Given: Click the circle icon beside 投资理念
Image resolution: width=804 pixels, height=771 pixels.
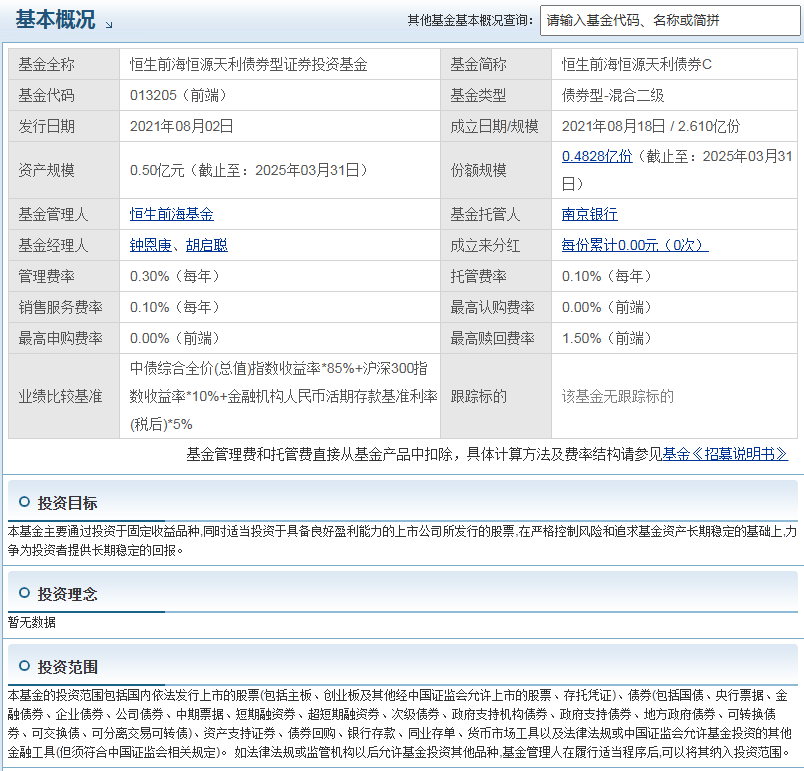Looking at the screenshot, I should 24,593.
